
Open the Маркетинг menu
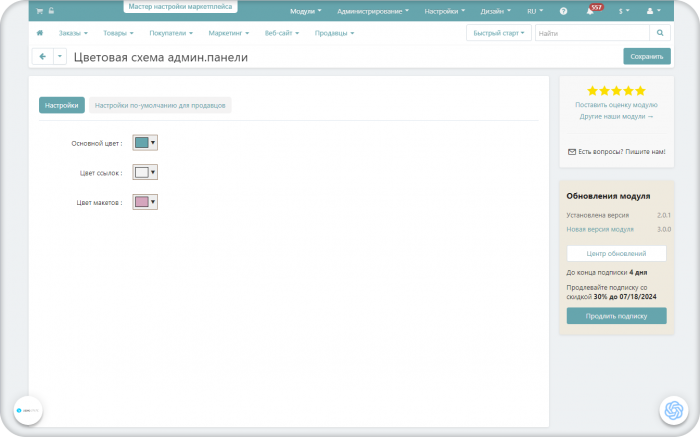click(x=229, y=33)
